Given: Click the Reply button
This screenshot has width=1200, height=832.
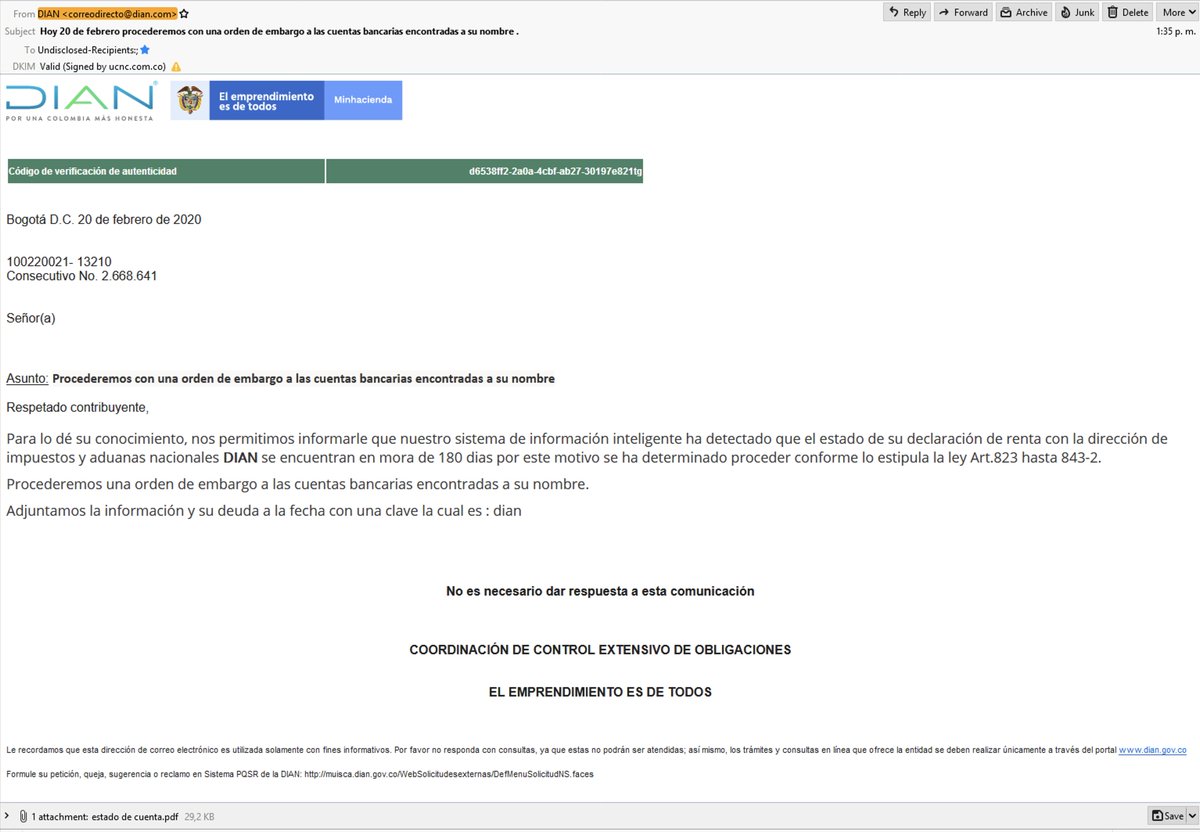Looking at the screenshot, I should (x=908, y=12).
